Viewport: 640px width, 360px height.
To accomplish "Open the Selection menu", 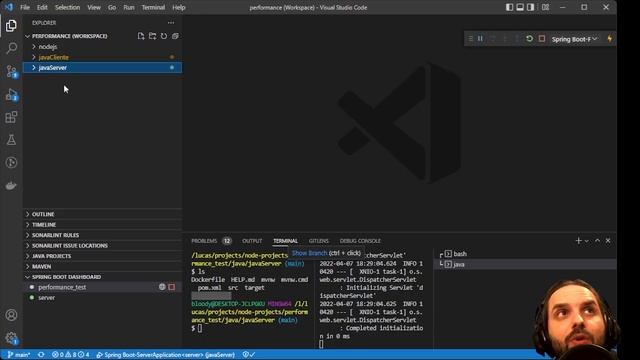I will (x=67, y=7).
